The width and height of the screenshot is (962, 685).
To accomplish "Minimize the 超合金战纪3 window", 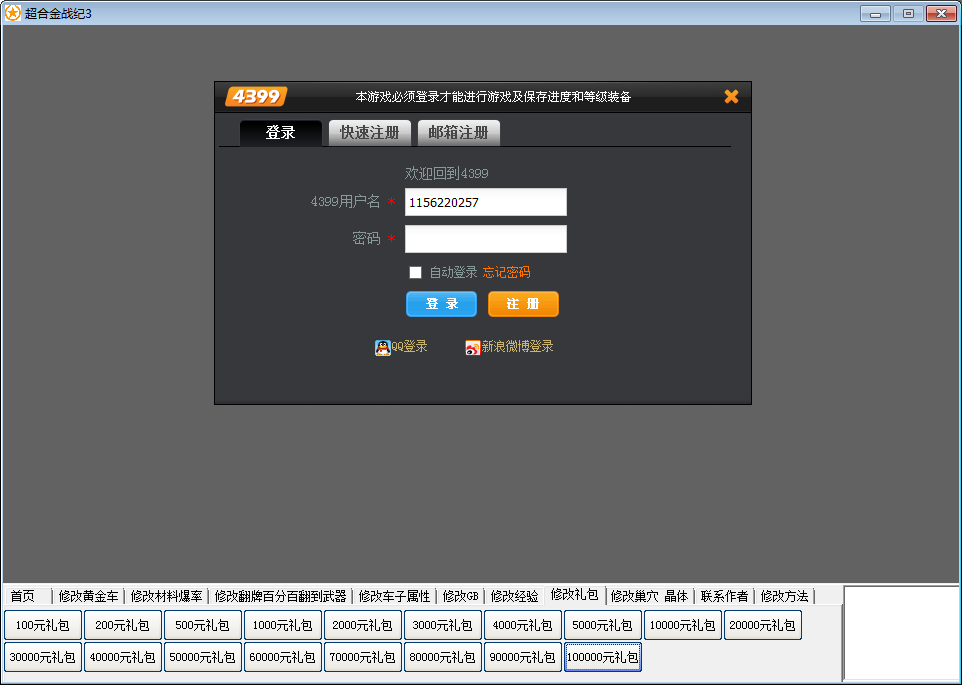I will [x=875, y=13].
